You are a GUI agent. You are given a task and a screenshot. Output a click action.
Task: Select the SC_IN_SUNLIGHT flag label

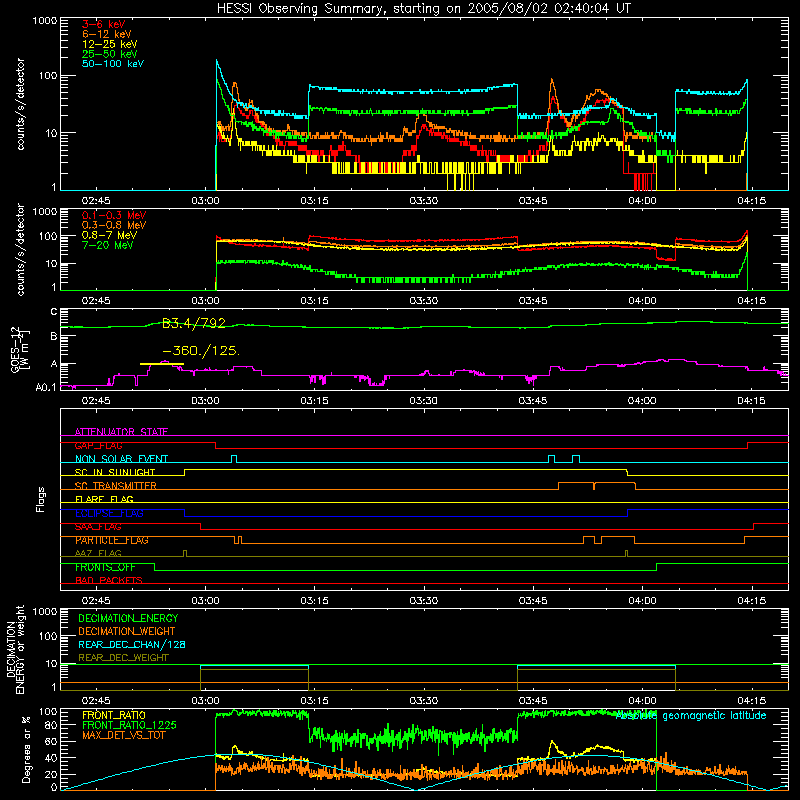115,472
